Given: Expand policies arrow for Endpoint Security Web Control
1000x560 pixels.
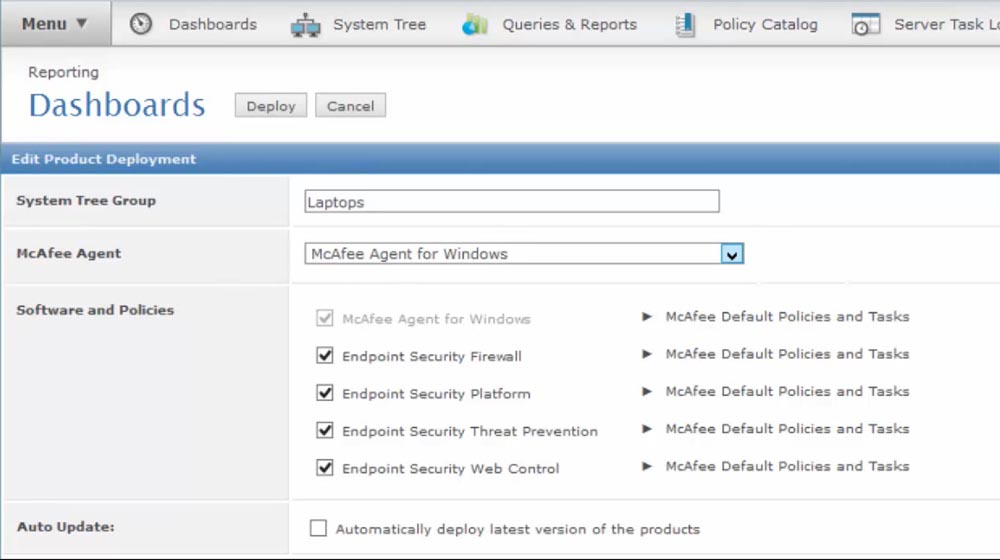Looking at the screenshot, I should point(648,466).
